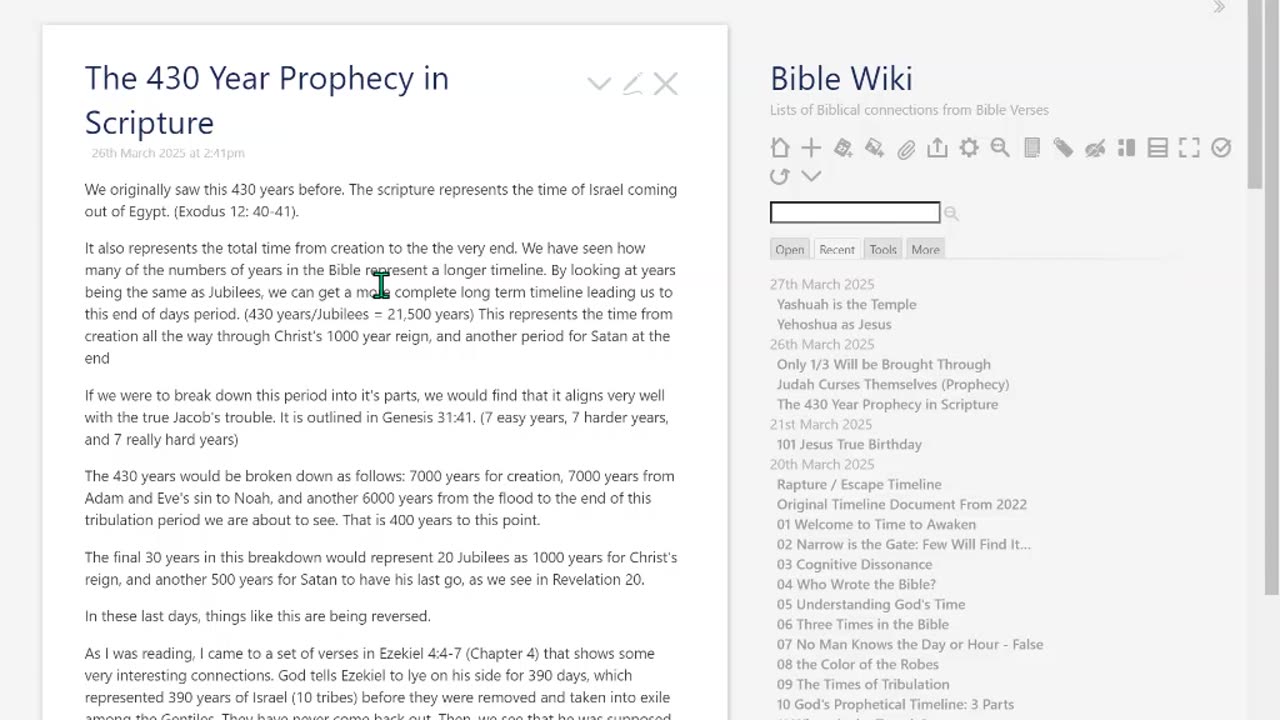The width and height of the screenshot is (1280, 720).
Task: Enter full-screen mode
Action: (x=1189, y=148)
